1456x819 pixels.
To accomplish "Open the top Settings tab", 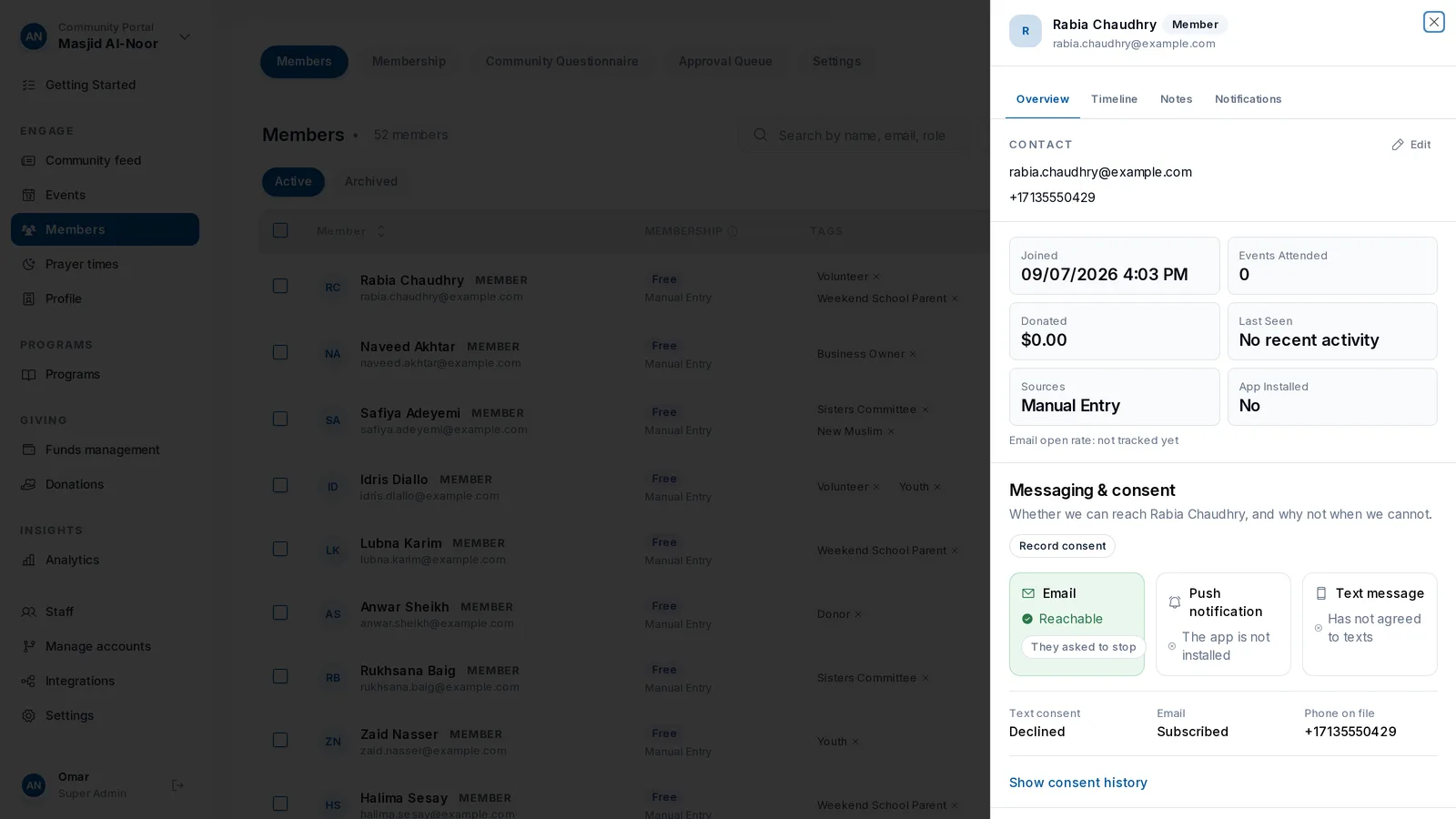I will click(x=836, y=61).
